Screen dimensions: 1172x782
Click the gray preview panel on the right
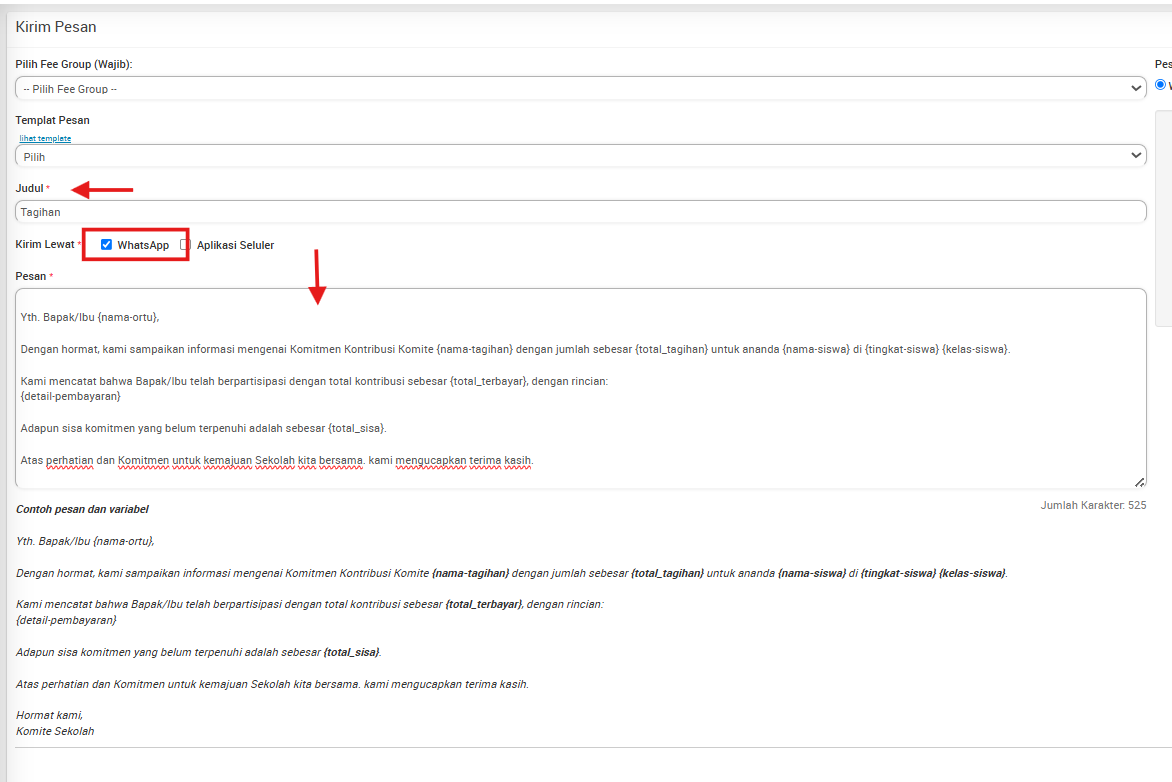(1162, 218)
